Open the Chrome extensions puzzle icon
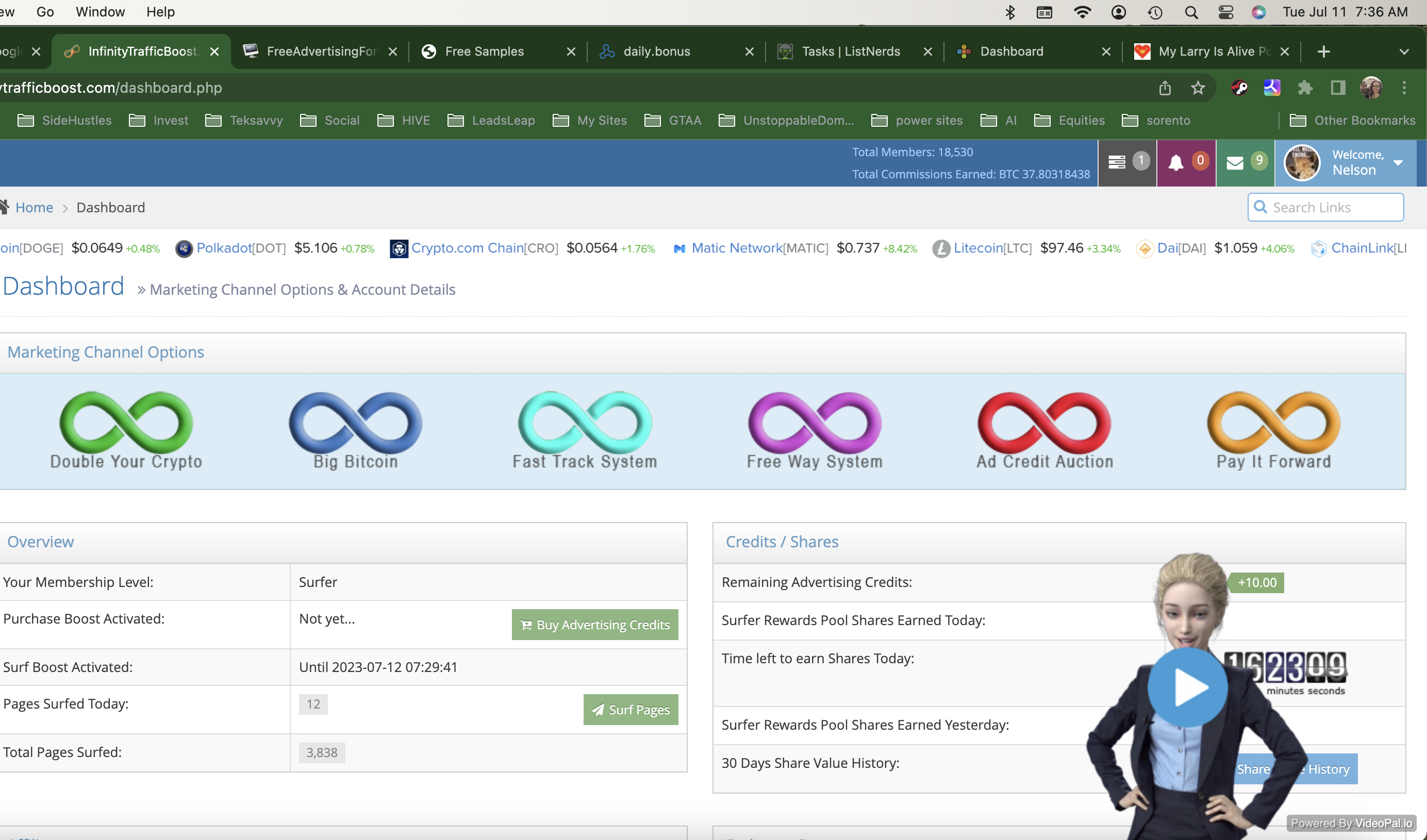 coord(1305,88)
